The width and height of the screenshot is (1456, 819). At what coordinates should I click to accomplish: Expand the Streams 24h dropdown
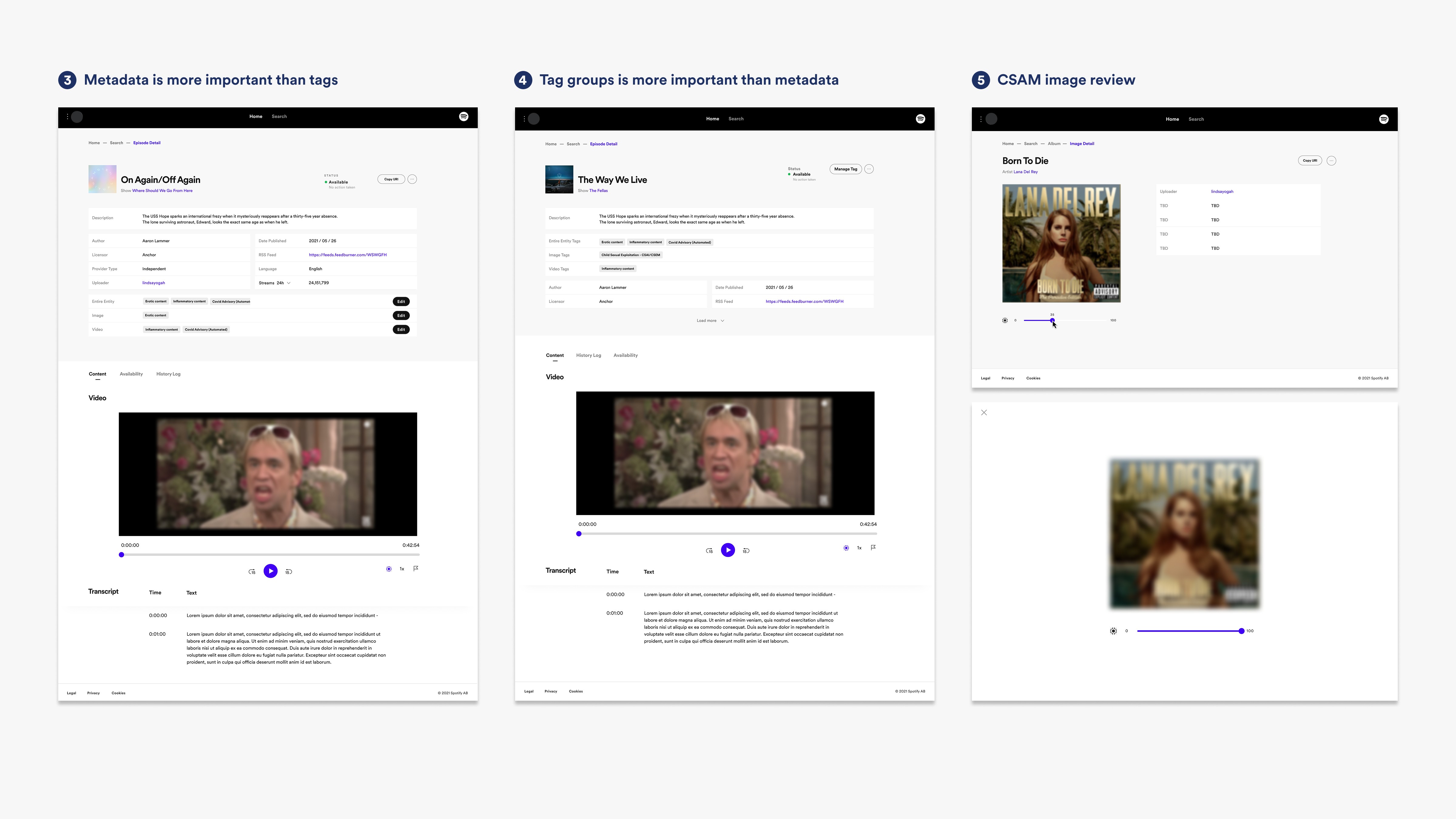[x=288, y=283]
